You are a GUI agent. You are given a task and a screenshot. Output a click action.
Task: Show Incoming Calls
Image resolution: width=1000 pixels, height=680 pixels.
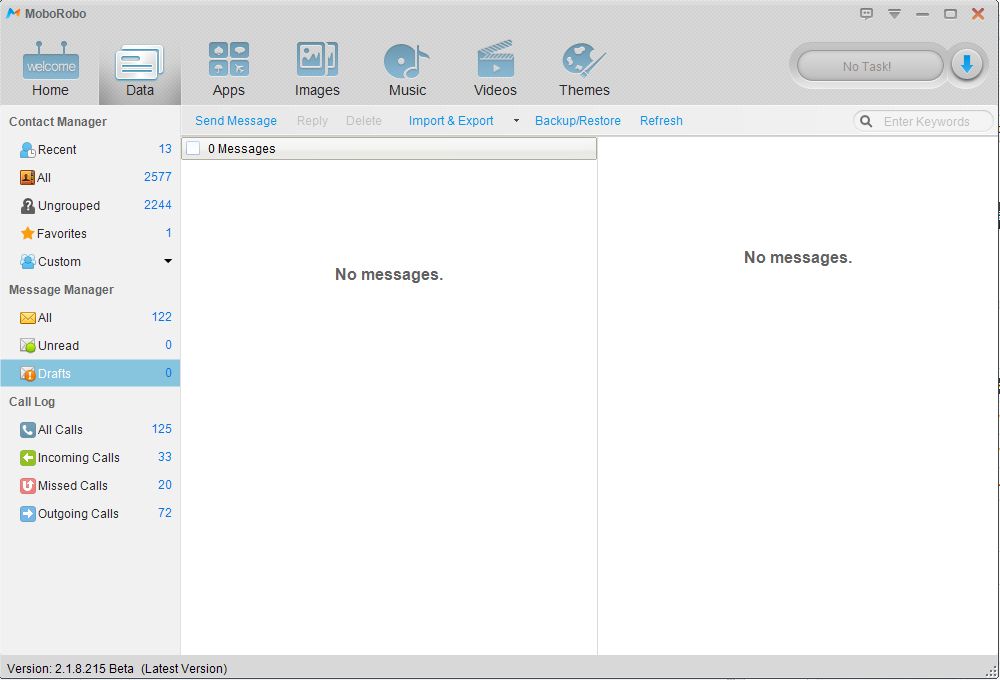pos(90,457)
